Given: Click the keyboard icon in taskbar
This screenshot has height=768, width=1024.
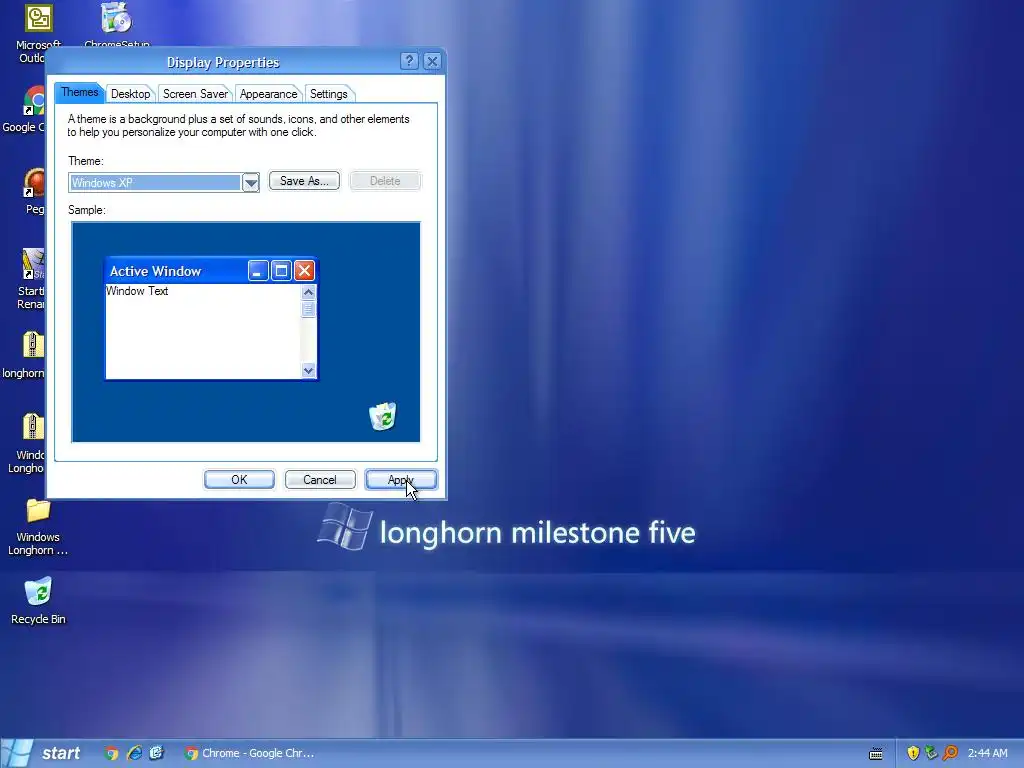Looking at the screenshot, I should pyautogui.click(x=876, y=754).
